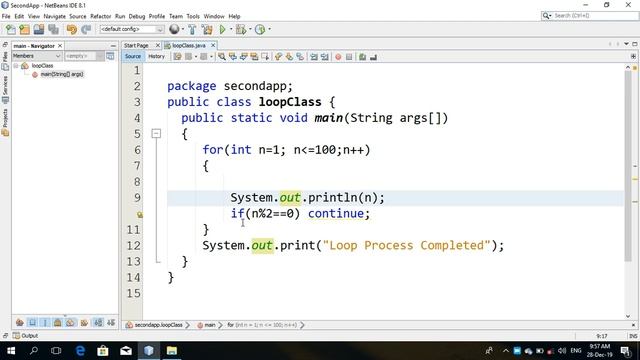
Task: Click the New Project toolbar icon
Action: pos(24,29)
